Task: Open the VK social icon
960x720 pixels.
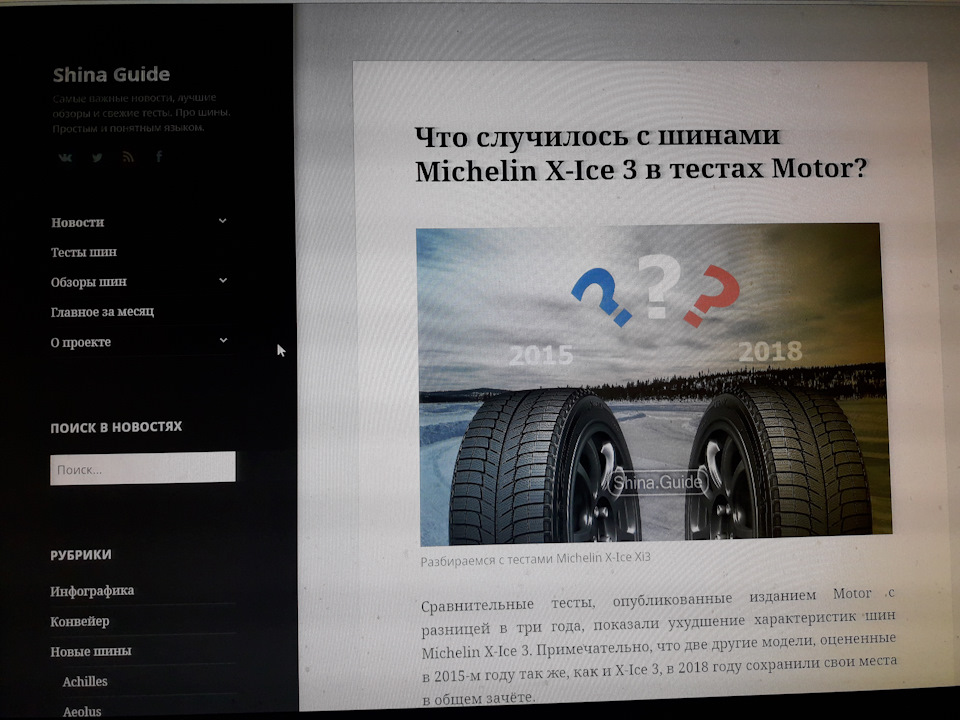Action: (65, 157)
